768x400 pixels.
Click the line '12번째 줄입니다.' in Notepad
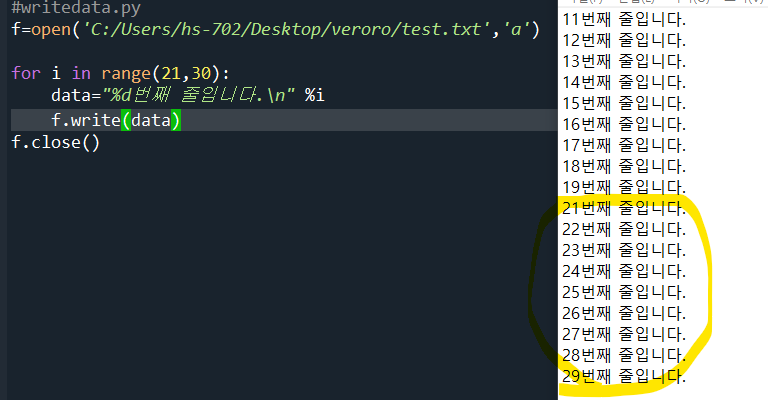click(x=624, y=41)
